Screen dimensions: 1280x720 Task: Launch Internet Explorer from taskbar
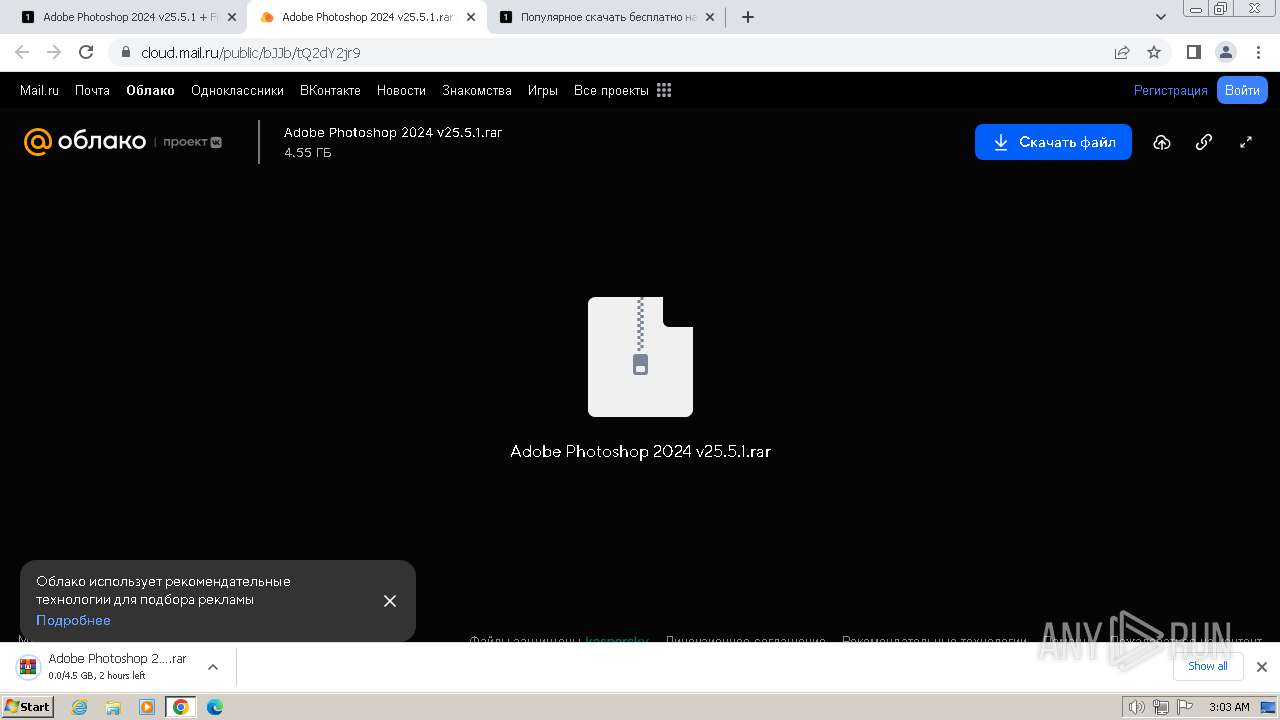tap(79, 707)
